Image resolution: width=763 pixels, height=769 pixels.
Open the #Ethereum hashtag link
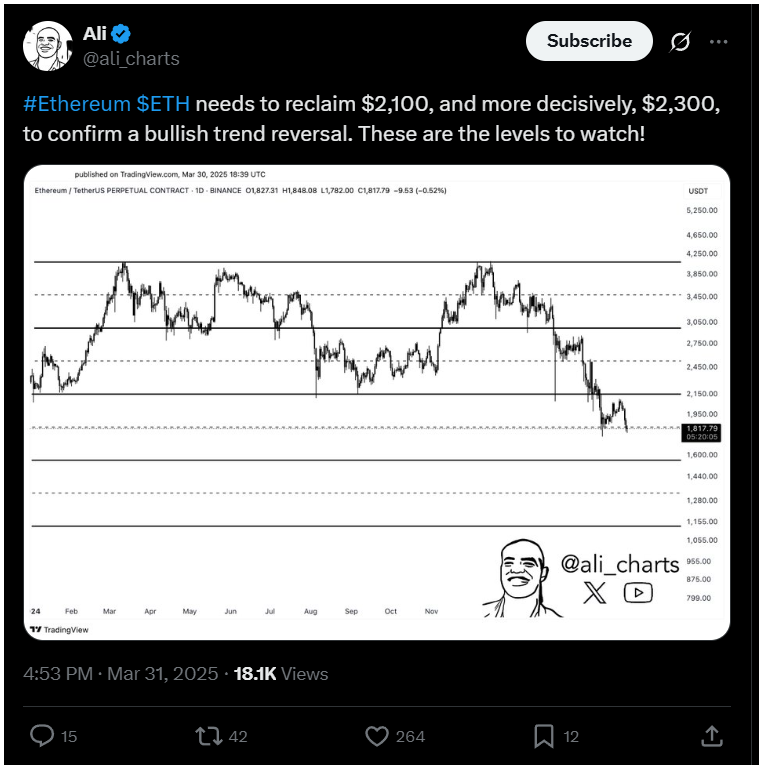pos(76,104)
